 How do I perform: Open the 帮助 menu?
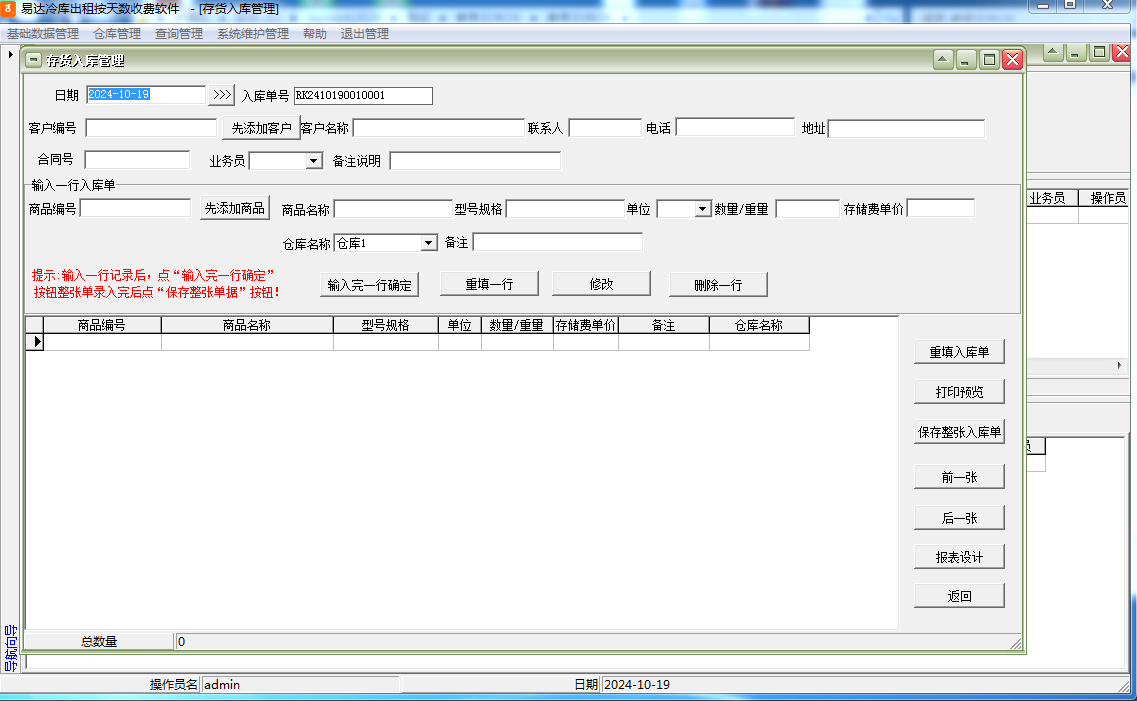tap(315, 33)
